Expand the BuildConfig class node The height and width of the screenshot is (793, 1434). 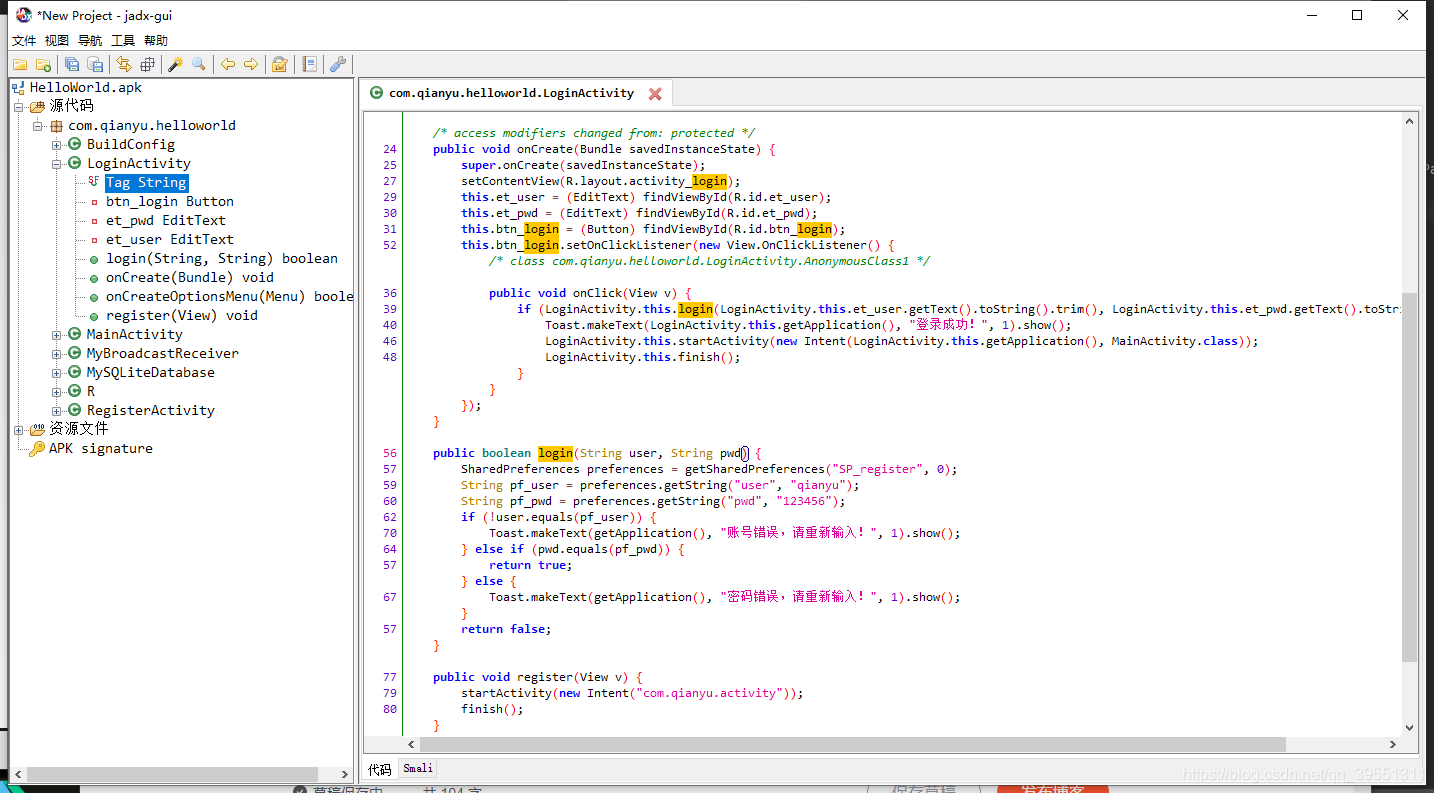57,145
